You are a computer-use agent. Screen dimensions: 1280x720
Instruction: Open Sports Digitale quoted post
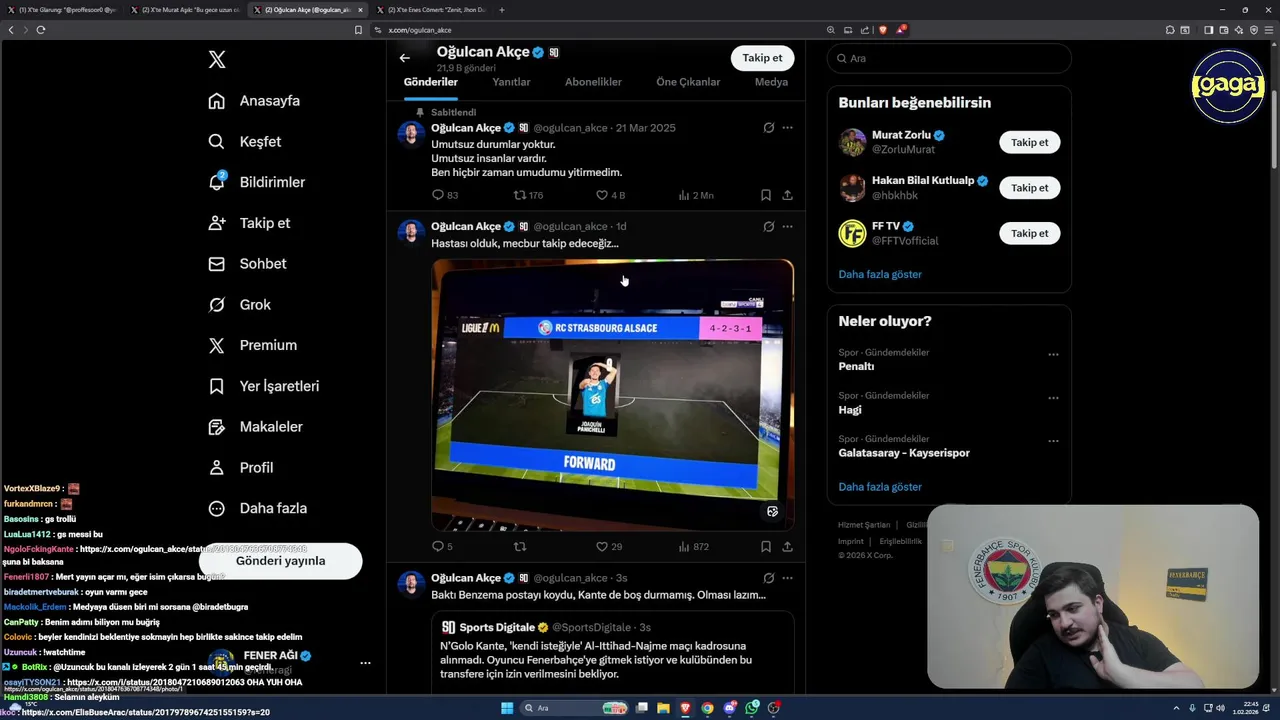click(613, 650)
